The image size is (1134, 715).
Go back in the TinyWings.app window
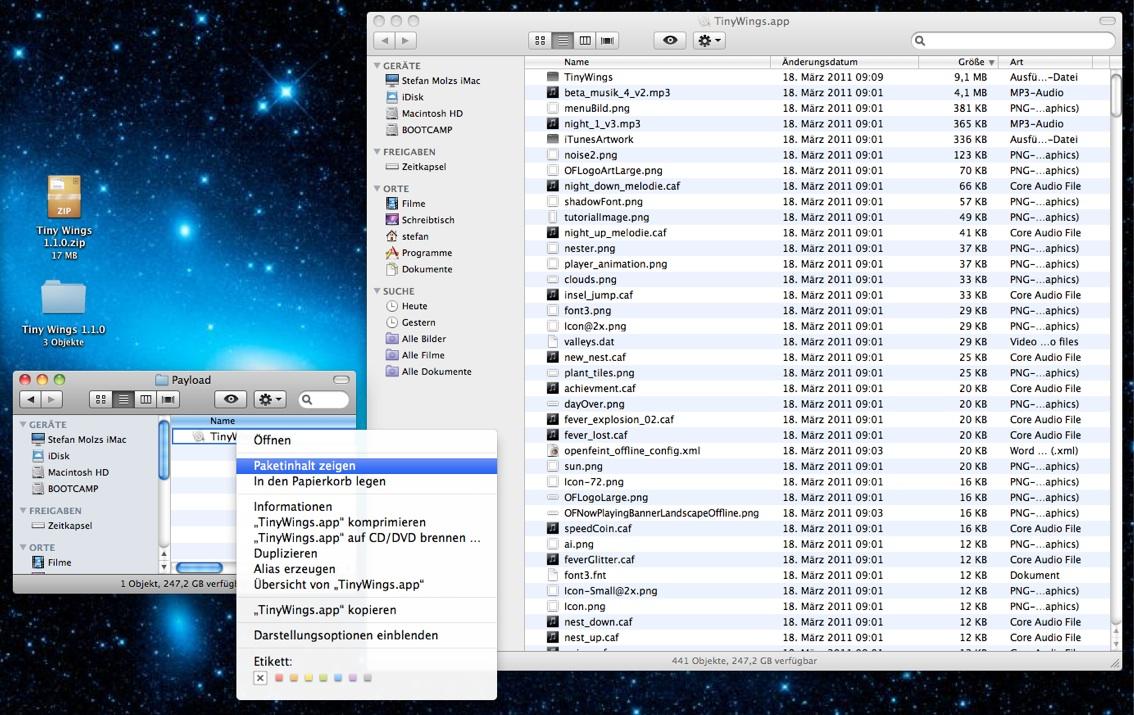click(x=385, y=40)
